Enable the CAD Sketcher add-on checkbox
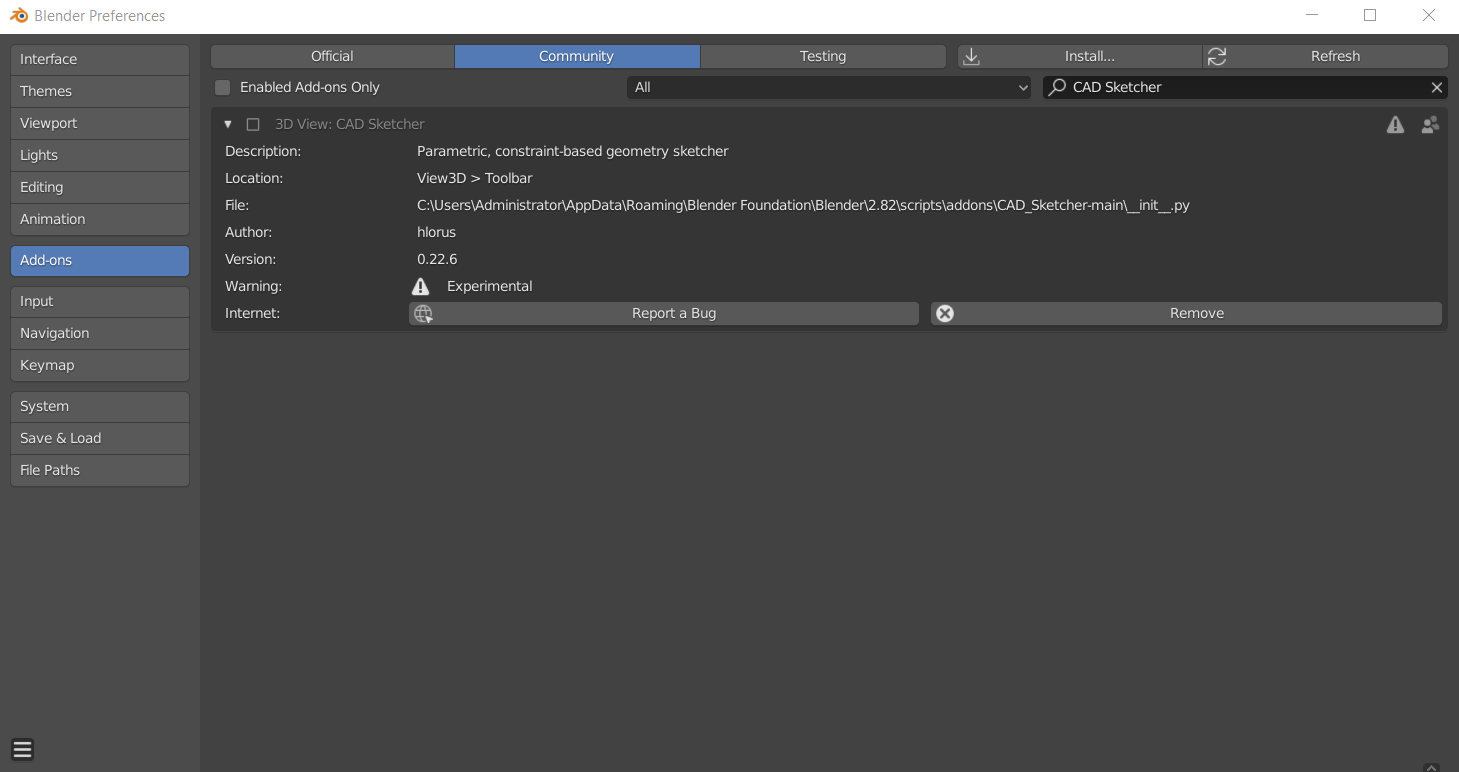The width and height of the screenshot is (1459, 772). coord(252,124)
